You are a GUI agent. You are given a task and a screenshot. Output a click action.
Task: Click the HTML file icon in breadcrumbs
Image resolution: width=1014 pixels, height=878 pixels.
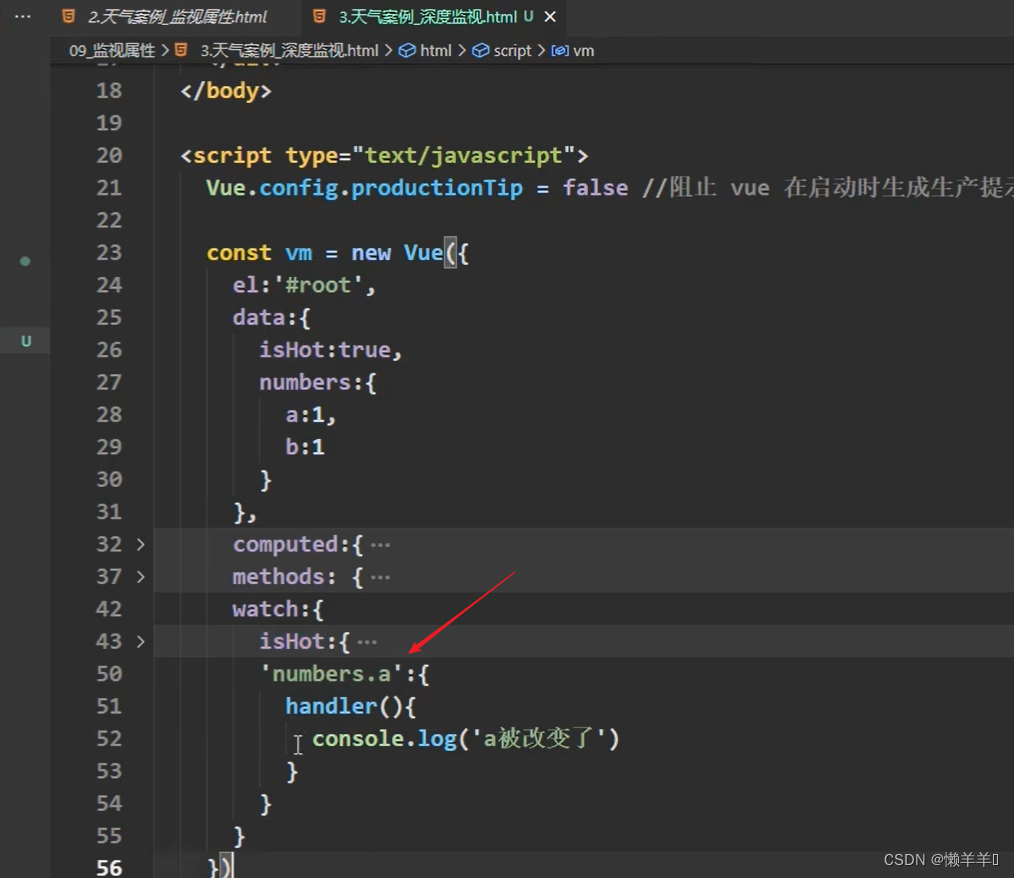pyautogui.click(x=182, y=50)
